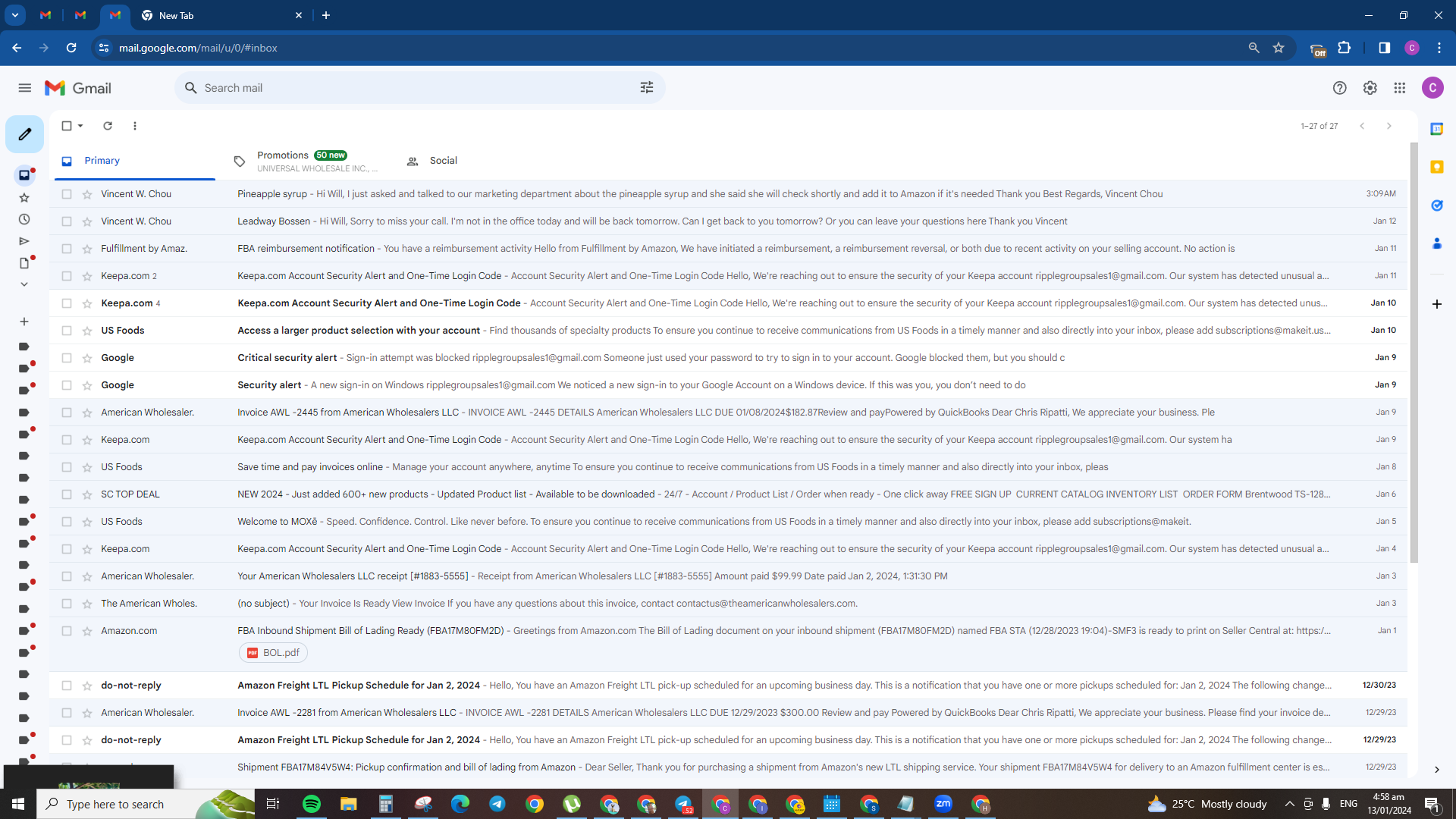The width and height of the screenshot is (1456, 819).
Task: Open a new browser tab with plus
Action: point(326,15)
